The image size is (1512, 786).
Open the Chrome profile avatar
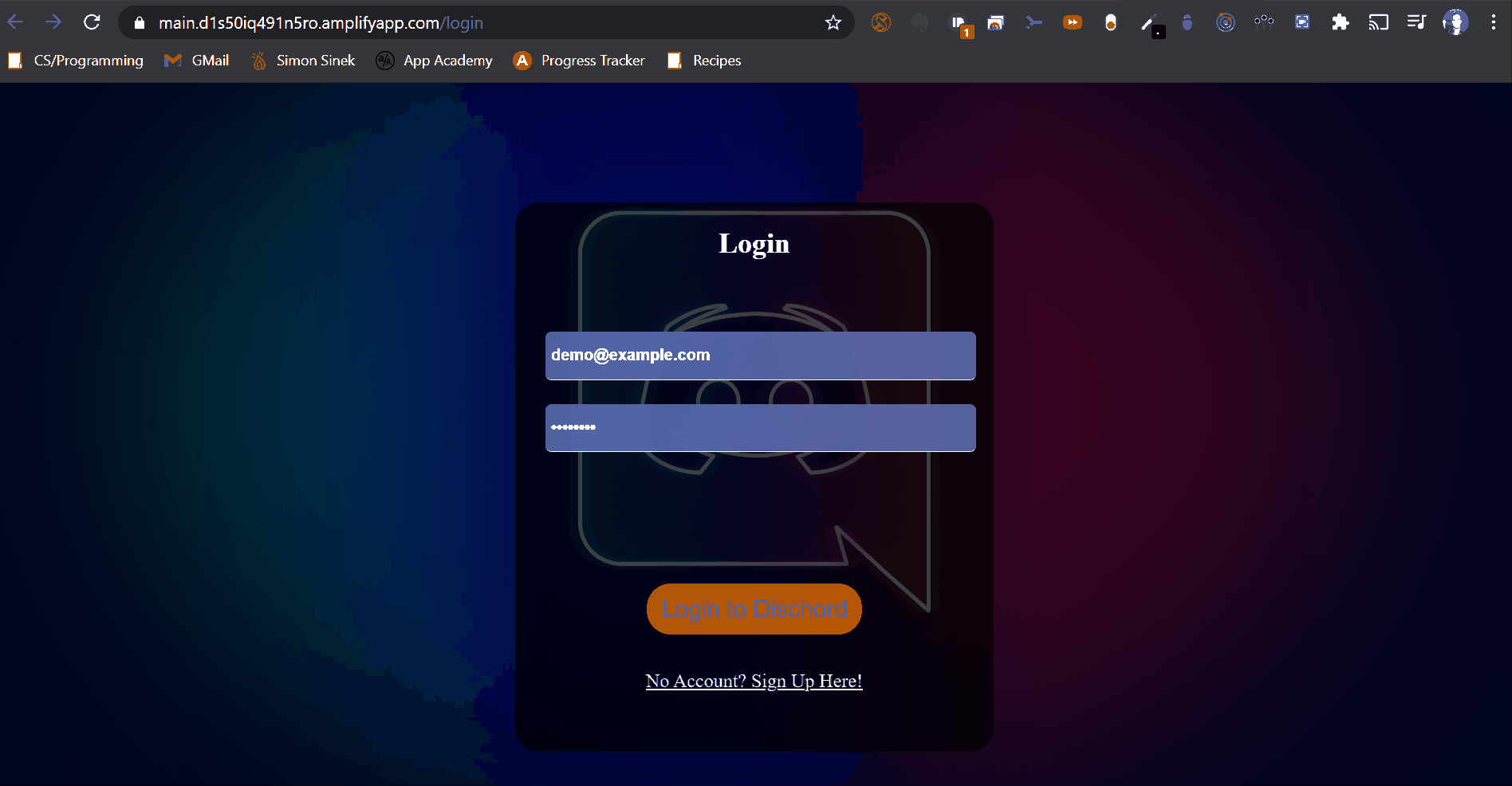coord(1455,22)
